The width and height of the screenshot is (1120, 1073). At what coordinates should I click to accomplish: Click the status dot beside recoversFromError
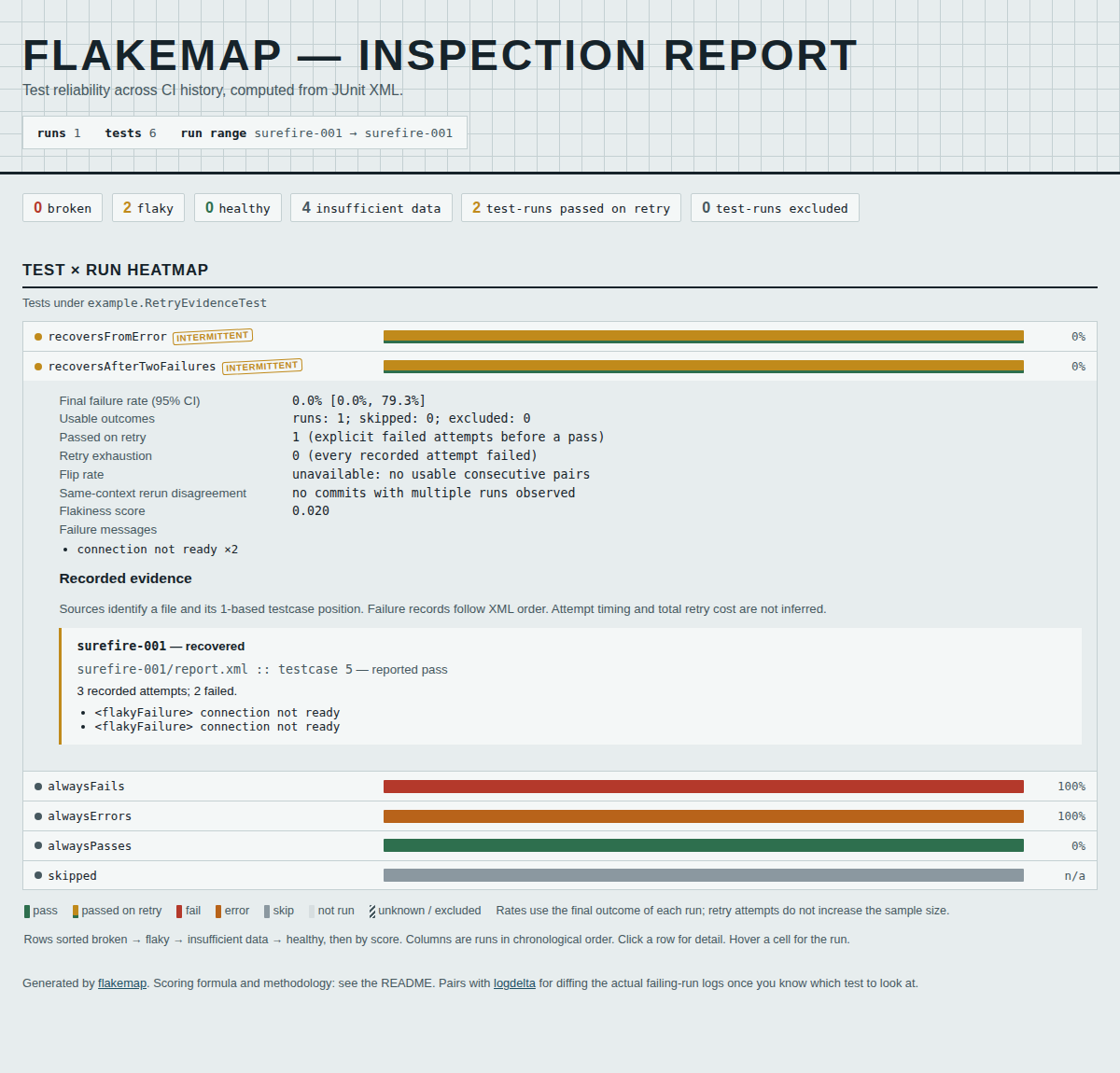[38, 337]
